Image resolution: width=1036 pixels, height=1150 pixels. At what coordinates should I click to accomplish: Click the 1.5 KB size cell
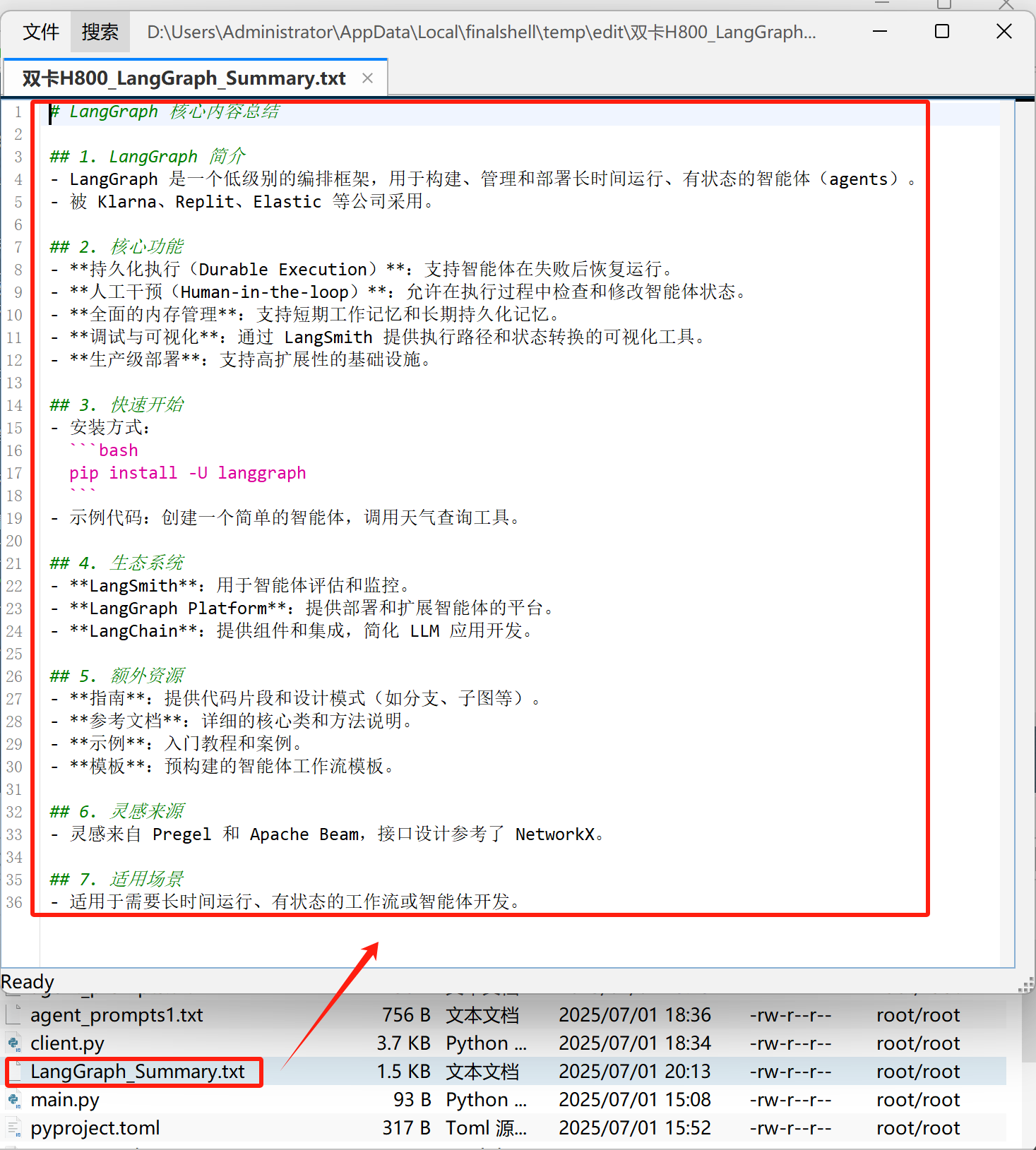coord(404,1071)
